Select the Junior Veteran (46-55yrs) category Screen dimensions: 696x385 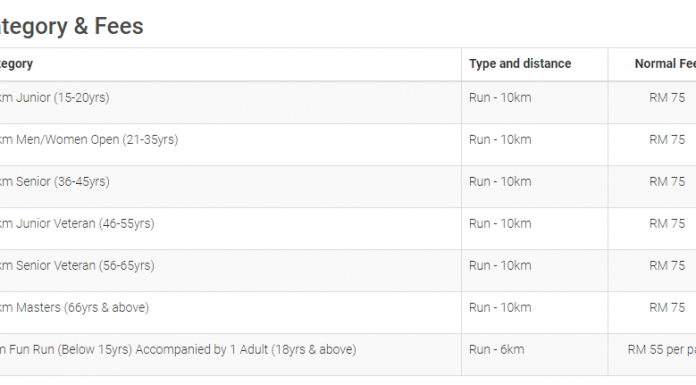pyautogui.click(x=77, y=224)
